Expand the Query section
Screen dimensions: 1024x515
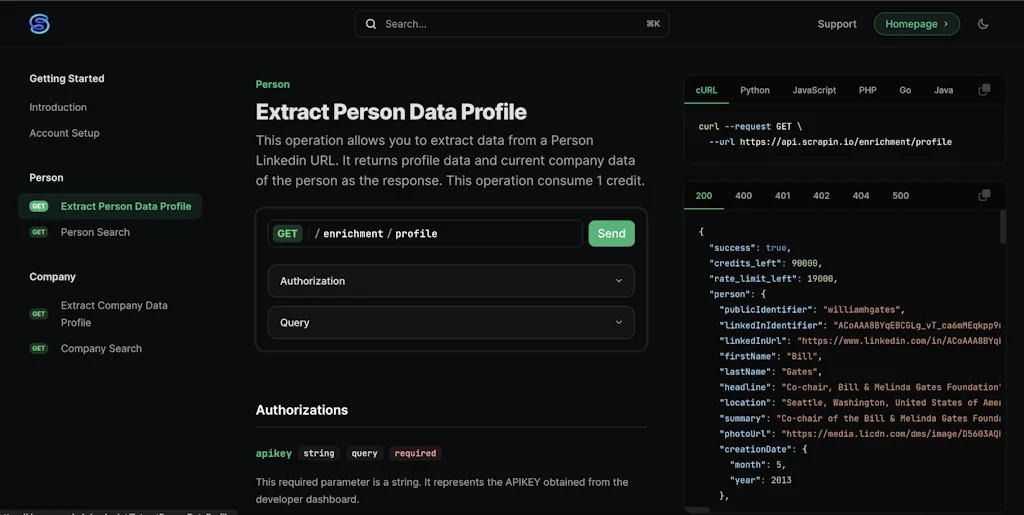pyautogui.click(x=451, y=323)
